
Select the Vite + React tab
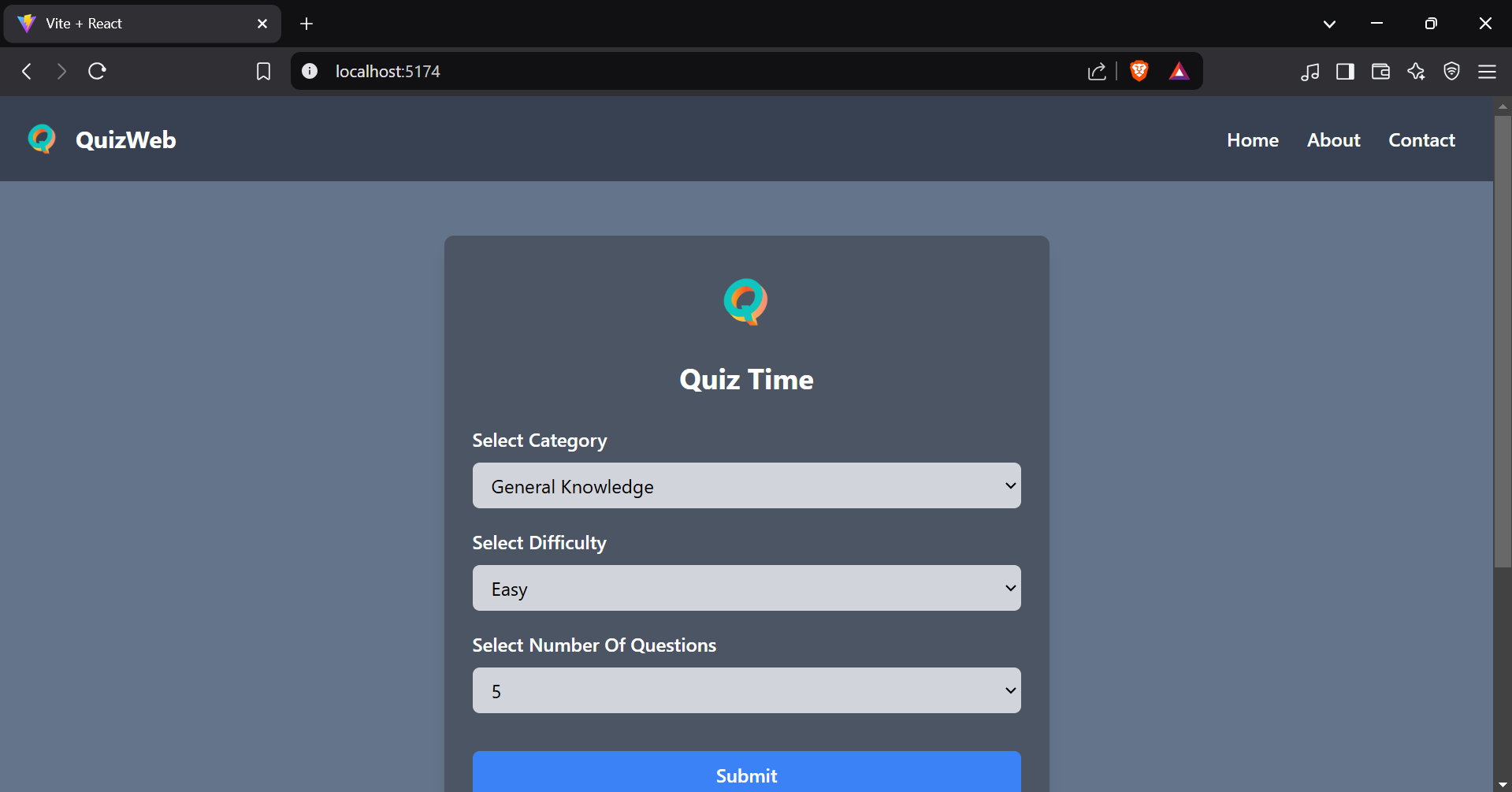[x=143, y=24]
